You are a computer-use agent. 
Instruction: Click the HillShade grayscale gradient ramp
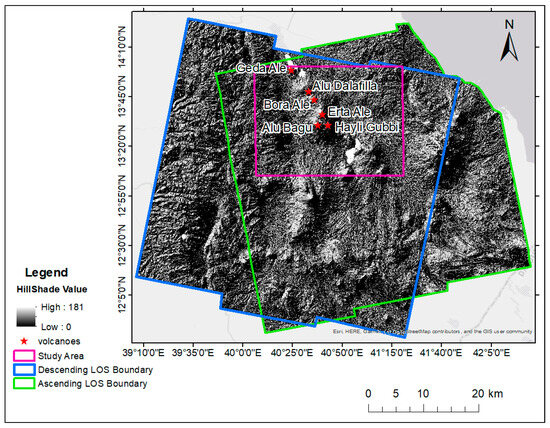pos(26,317)
